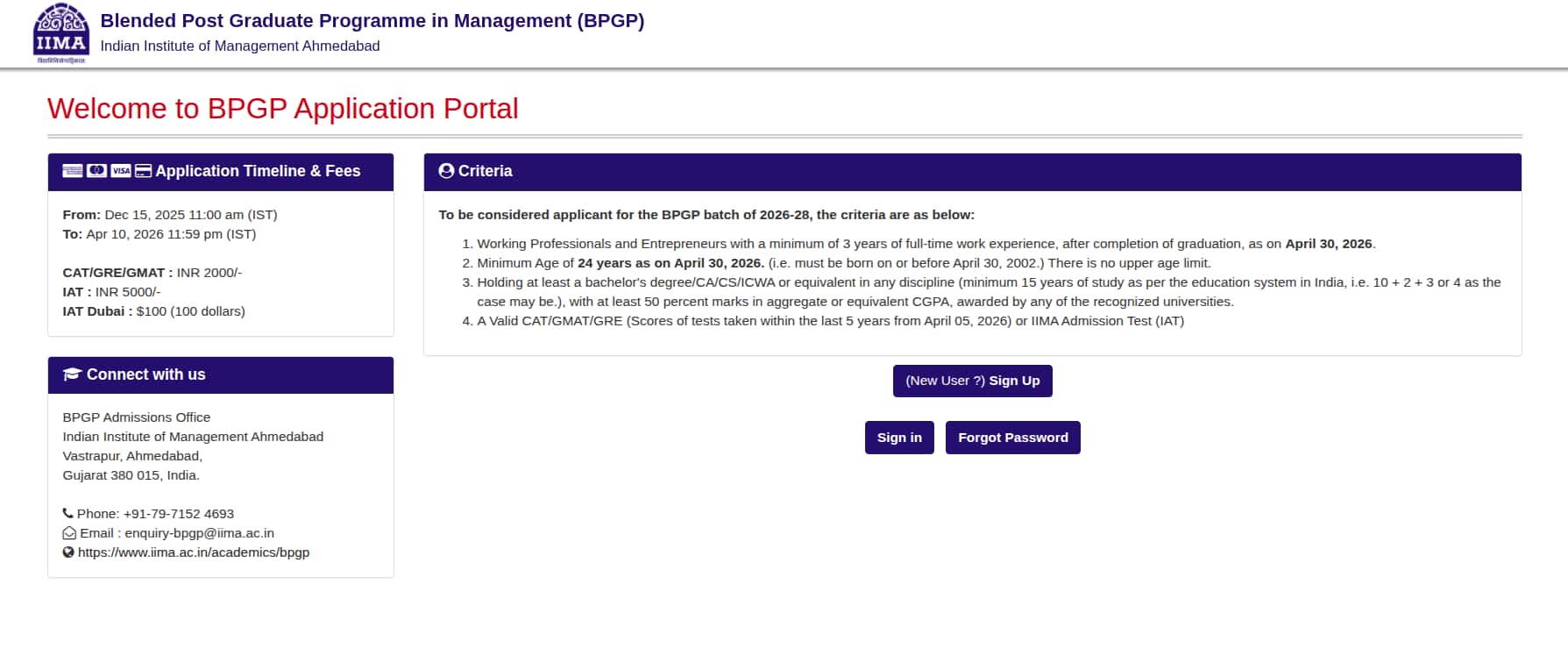The image size is (1568, 670).
Task: Click the American Express card icon
Action: (x=73, y=171)
